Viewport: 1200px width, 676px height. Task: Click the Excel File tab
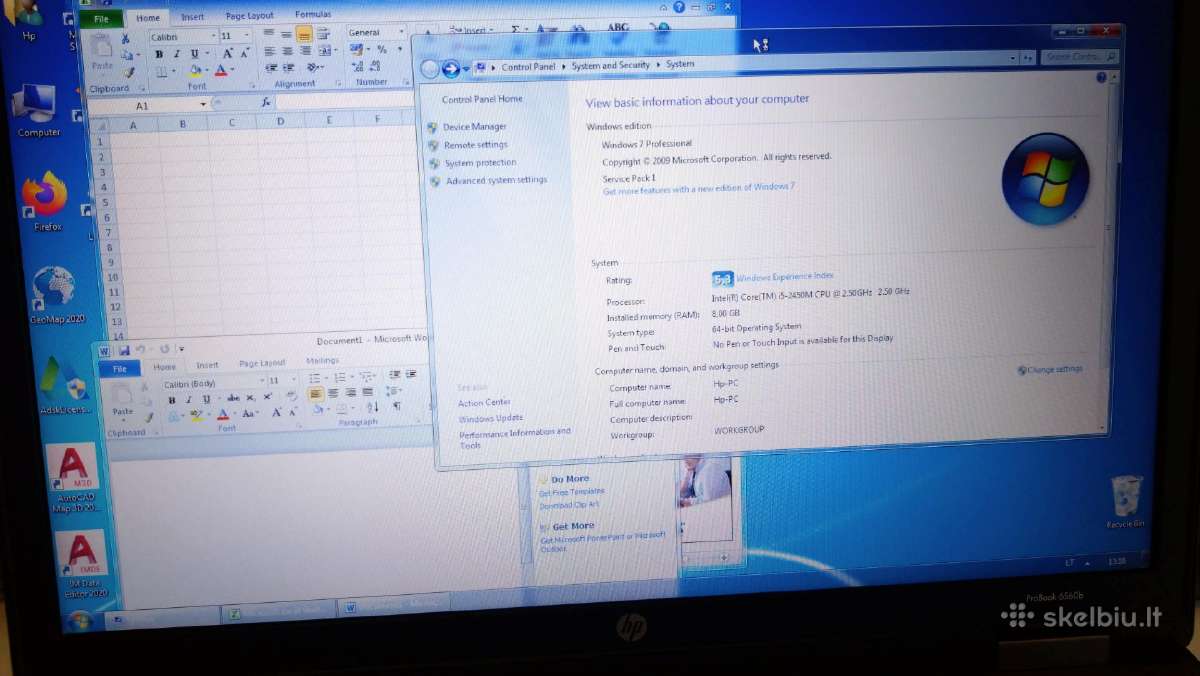101,18
